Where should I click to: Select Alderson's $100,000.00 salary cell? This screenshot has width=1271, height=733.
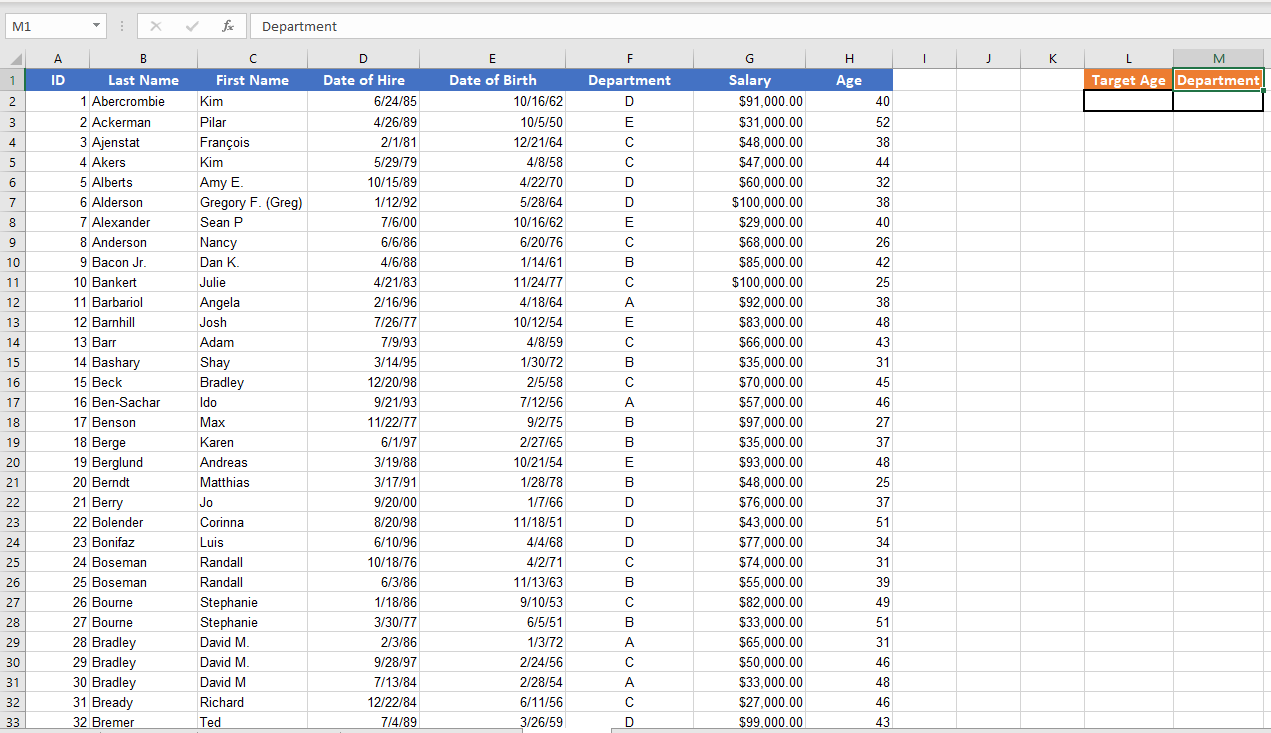749,202
